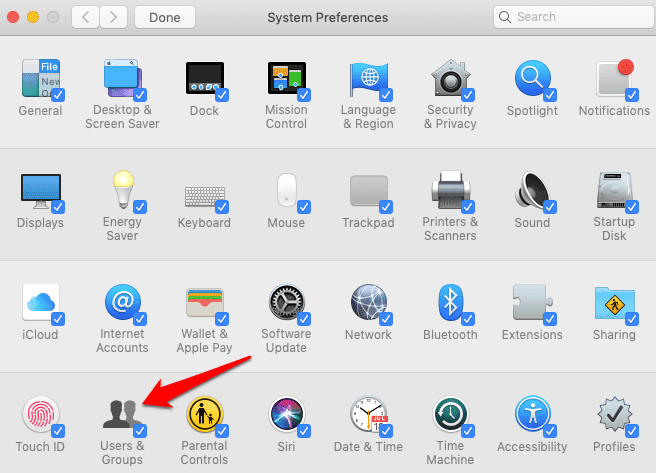Viewport: 656px width, 473px height.
Task: Toggle the Touch ID checkbox
Action: click(x=58, y=431)
